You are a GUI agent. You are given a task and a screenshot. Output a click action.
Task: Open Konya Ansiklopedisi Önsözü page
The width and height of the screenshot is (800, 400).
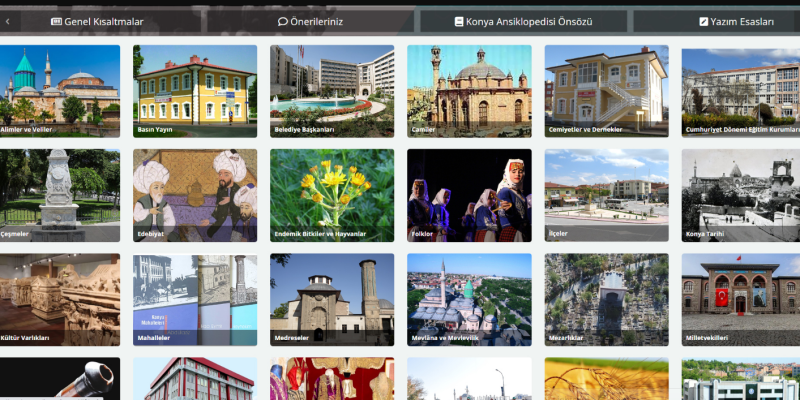click(x=528, y=21)
